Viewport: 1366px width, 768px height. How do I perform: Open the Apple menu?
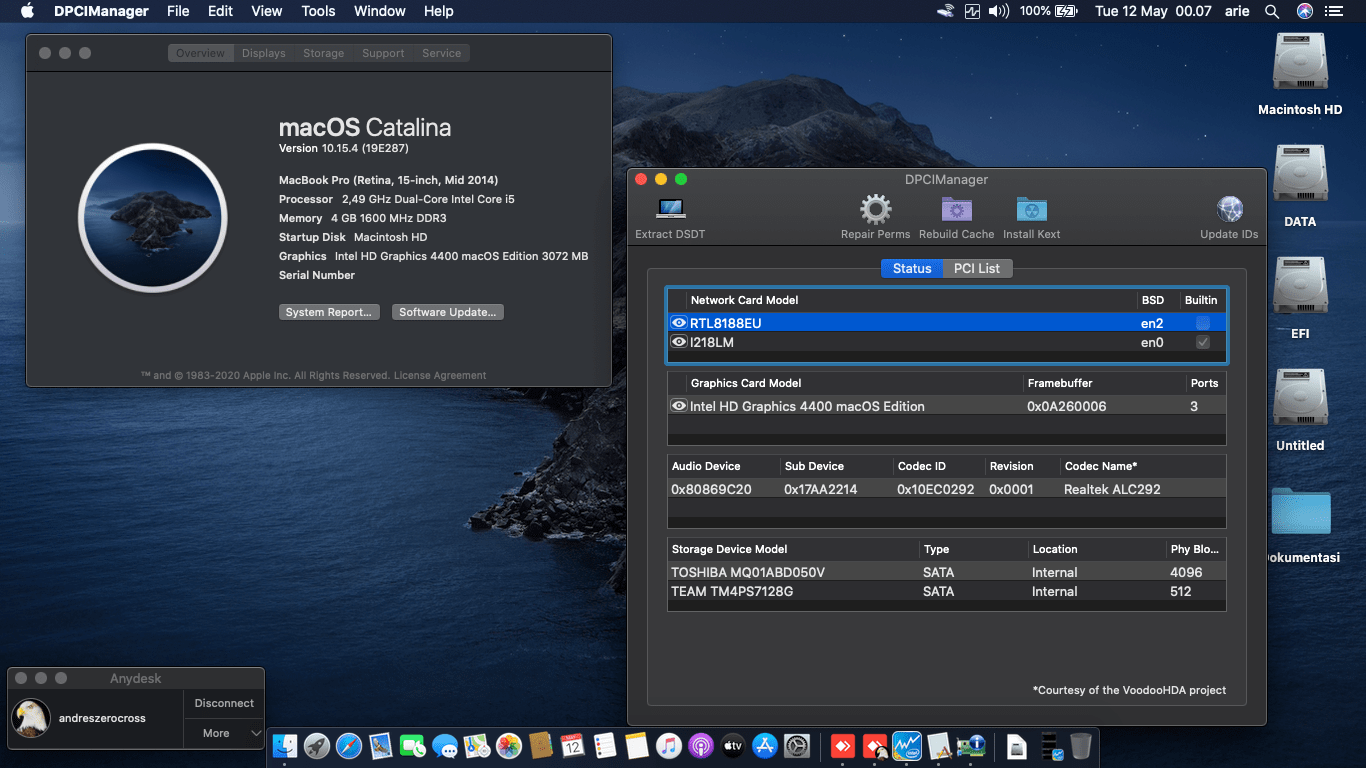[27, 11]
